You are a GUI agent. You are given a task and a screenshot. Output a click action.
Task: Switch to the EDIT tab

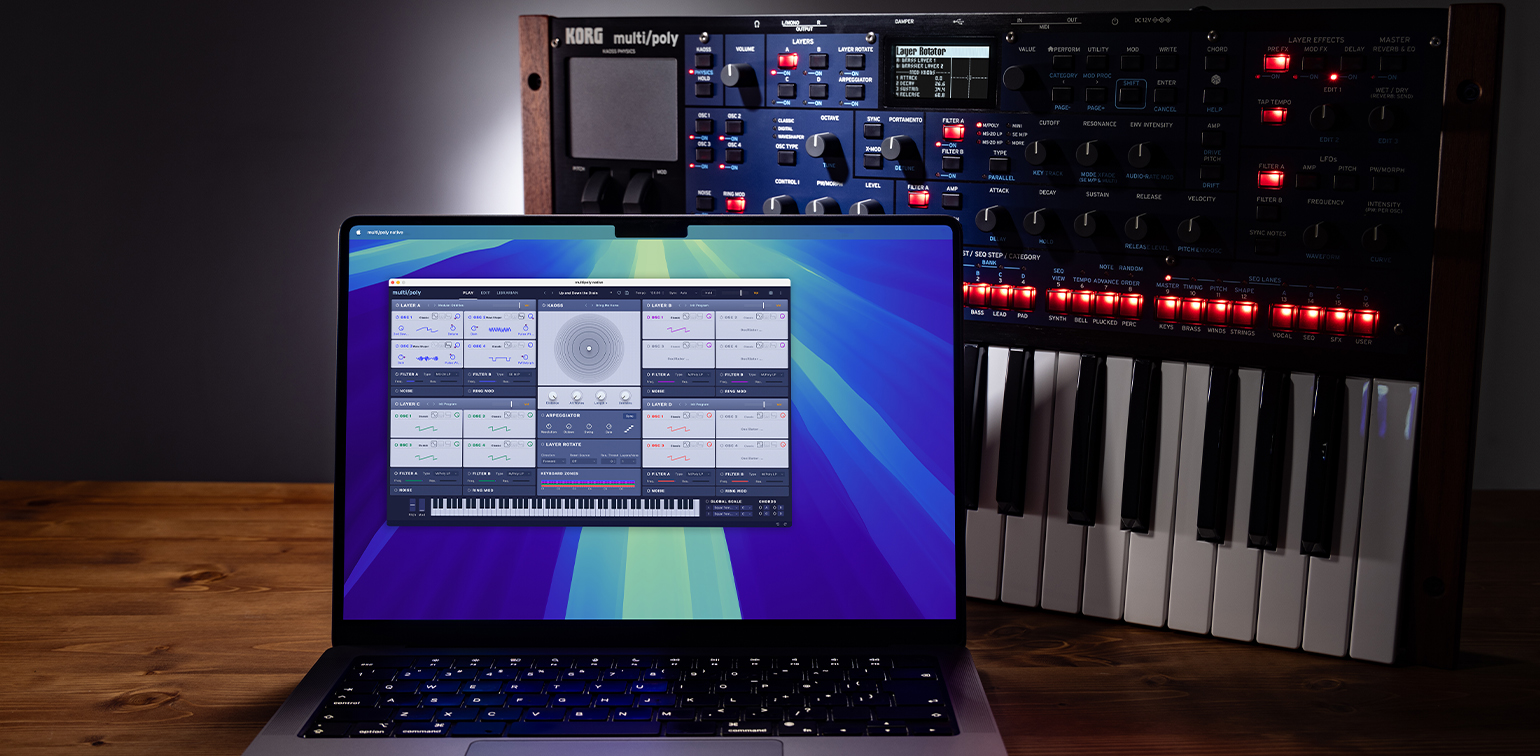click(x=485, y=293)
